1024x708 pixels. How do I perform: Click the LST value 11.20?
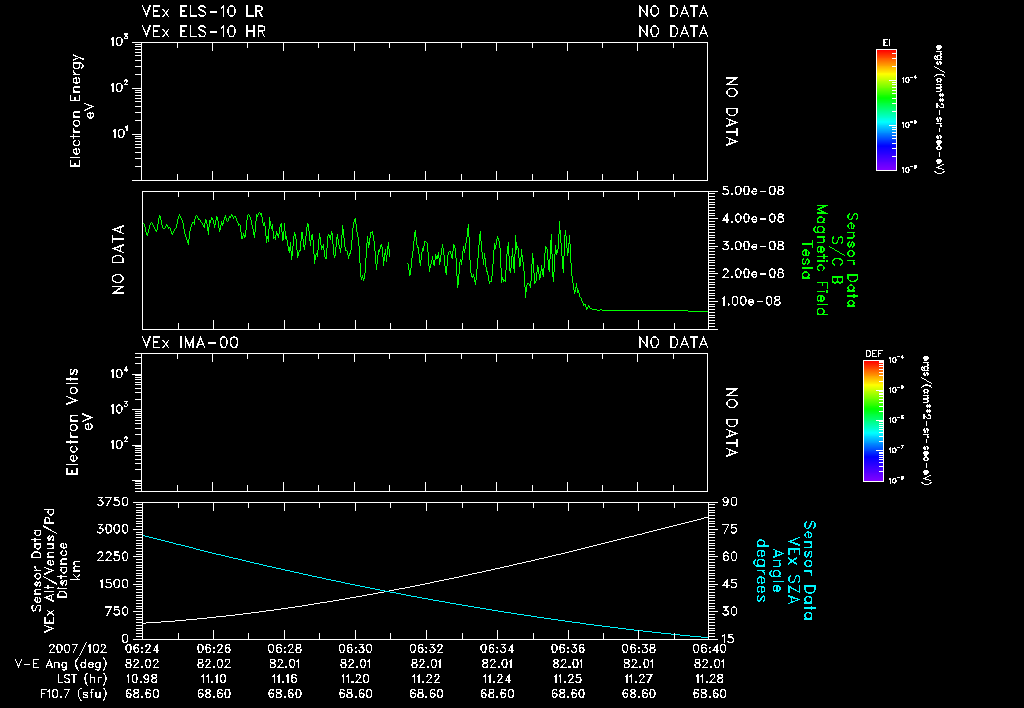(x=355, y=679)
